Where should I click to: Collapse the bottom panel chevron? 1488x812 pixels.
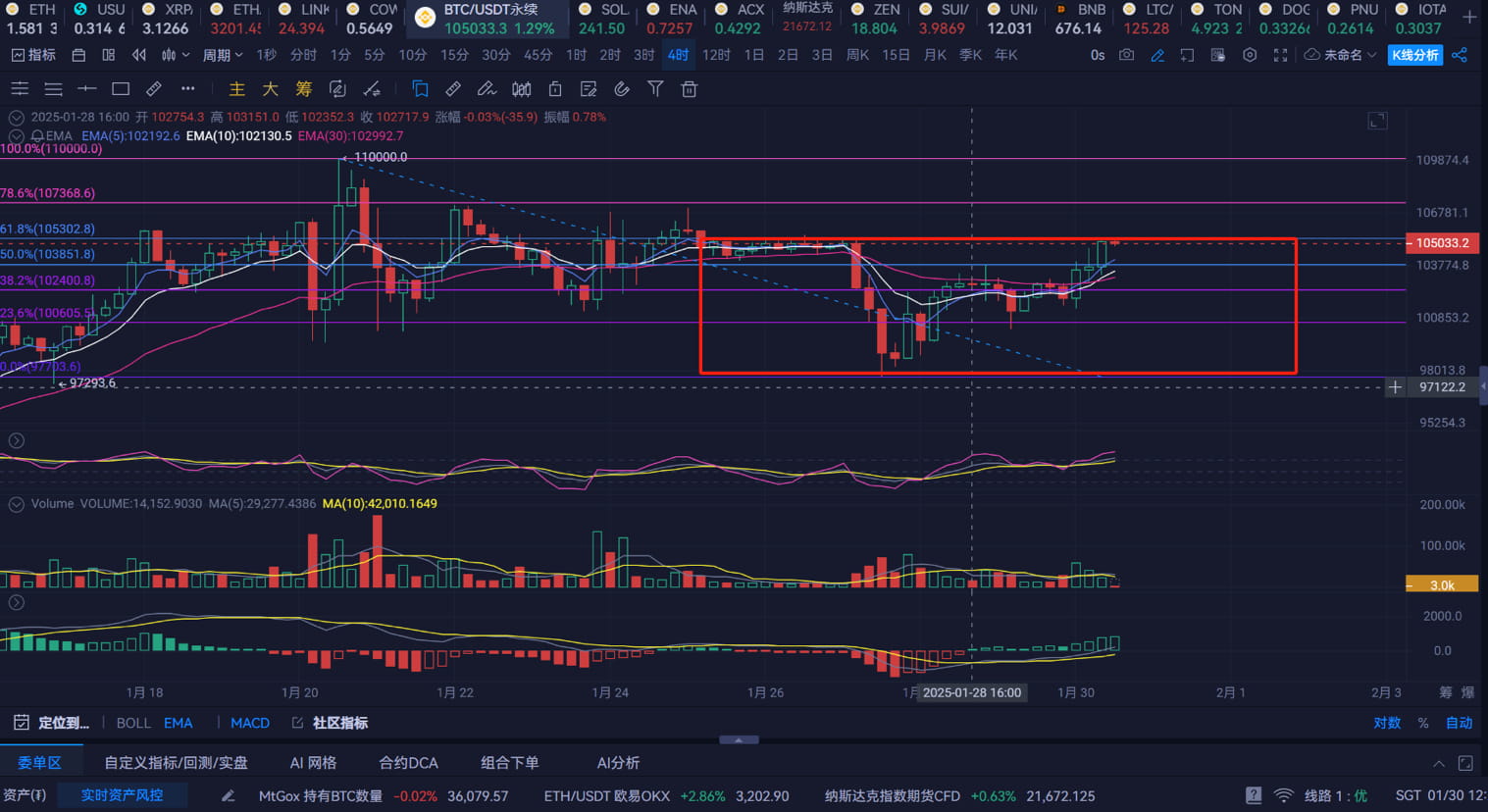click(1438, 763)
